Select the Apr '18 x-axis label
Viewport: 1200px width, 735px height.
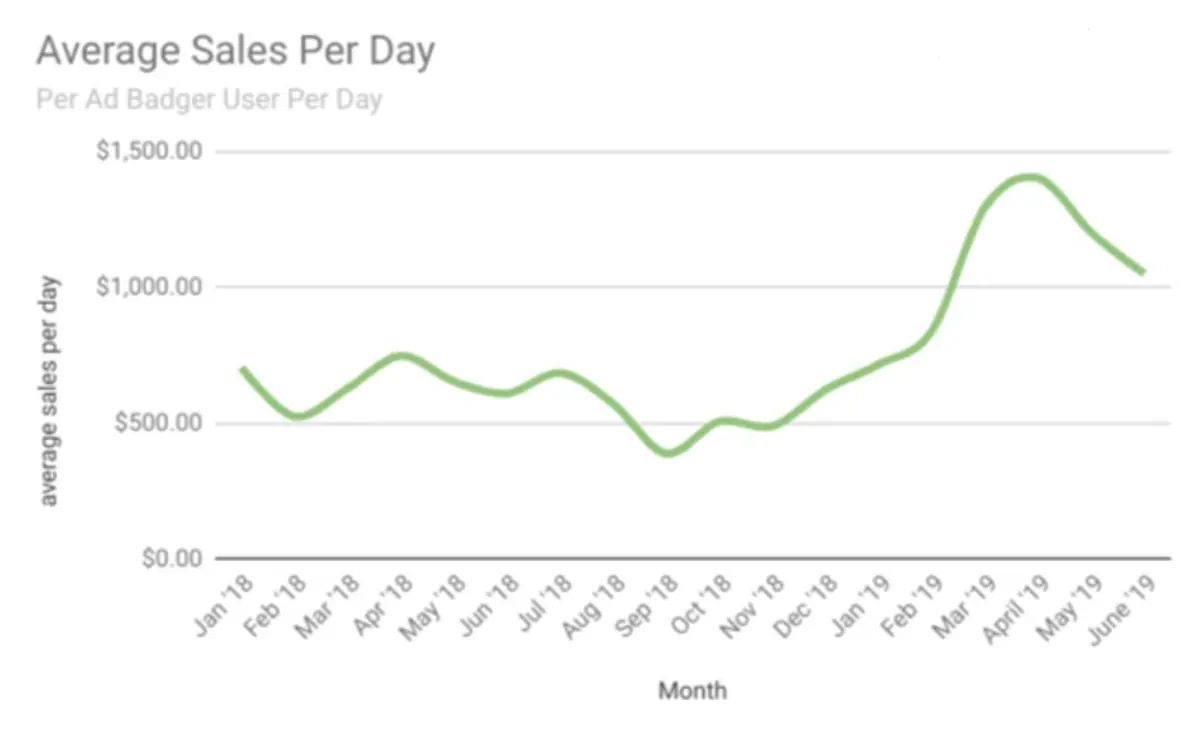pyautogui.click(x=385, y=604)
